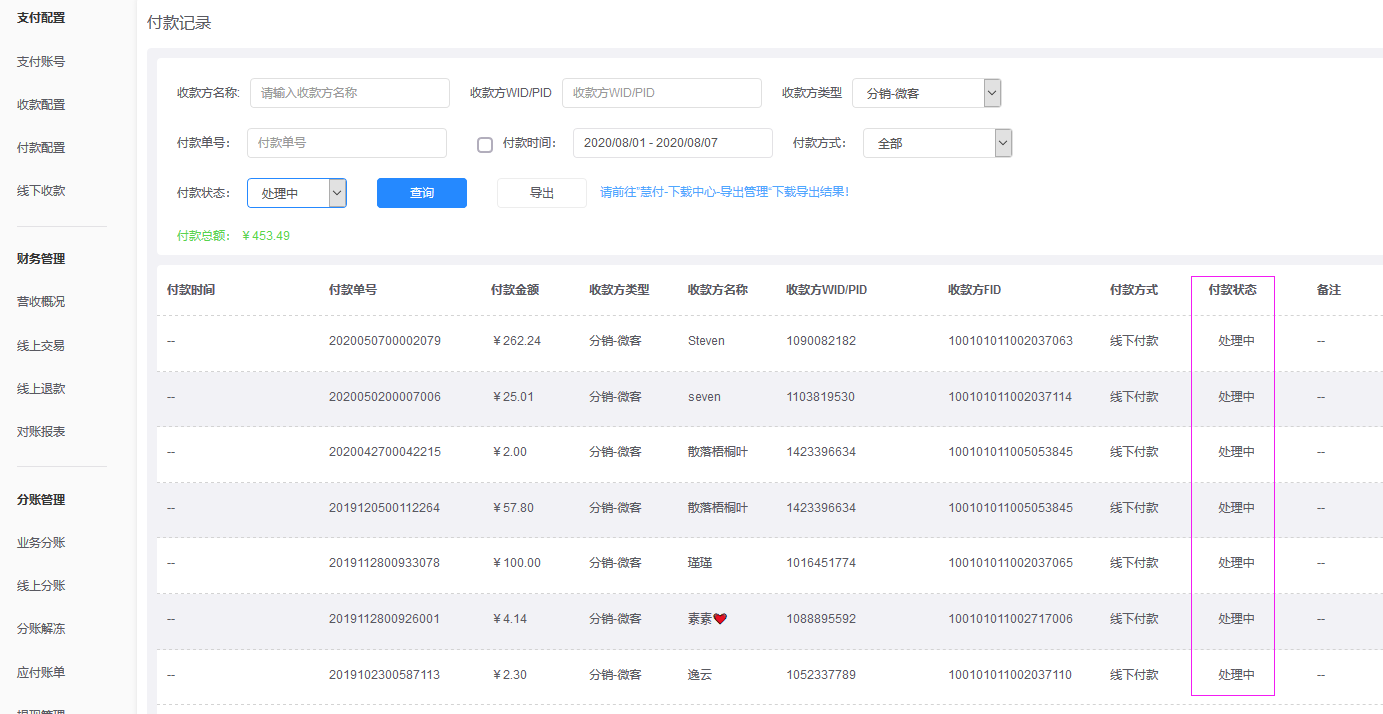Click the 收款方名称 input field
The height and width of the screenshot is (714, 1383).
pyautogui.click(x=349, y=93)
